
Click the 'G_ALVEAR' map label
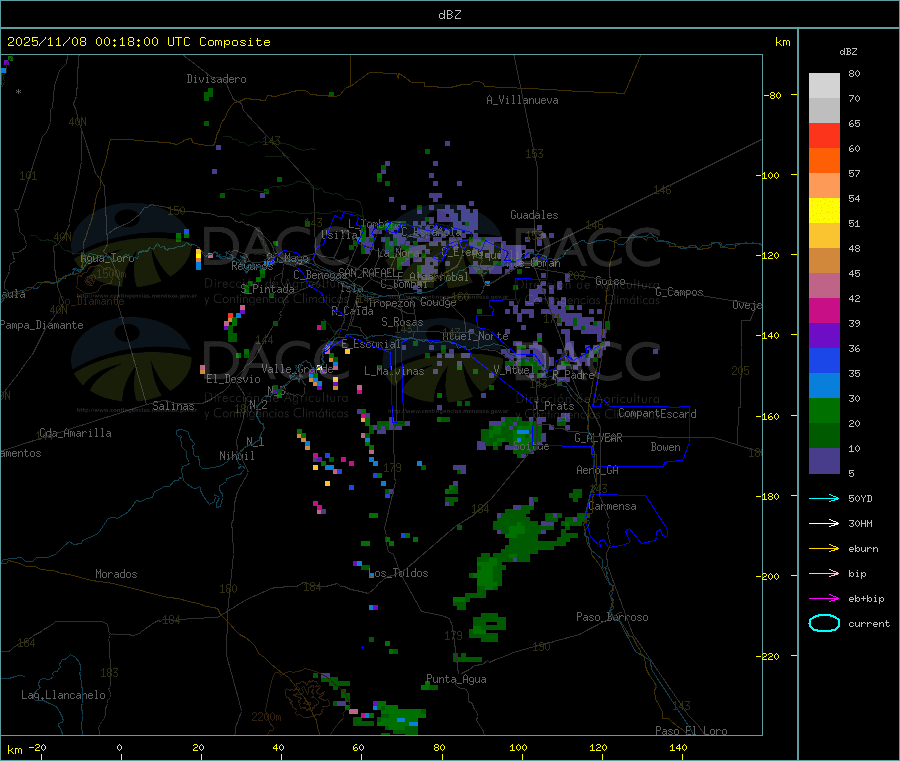(599, 438)
